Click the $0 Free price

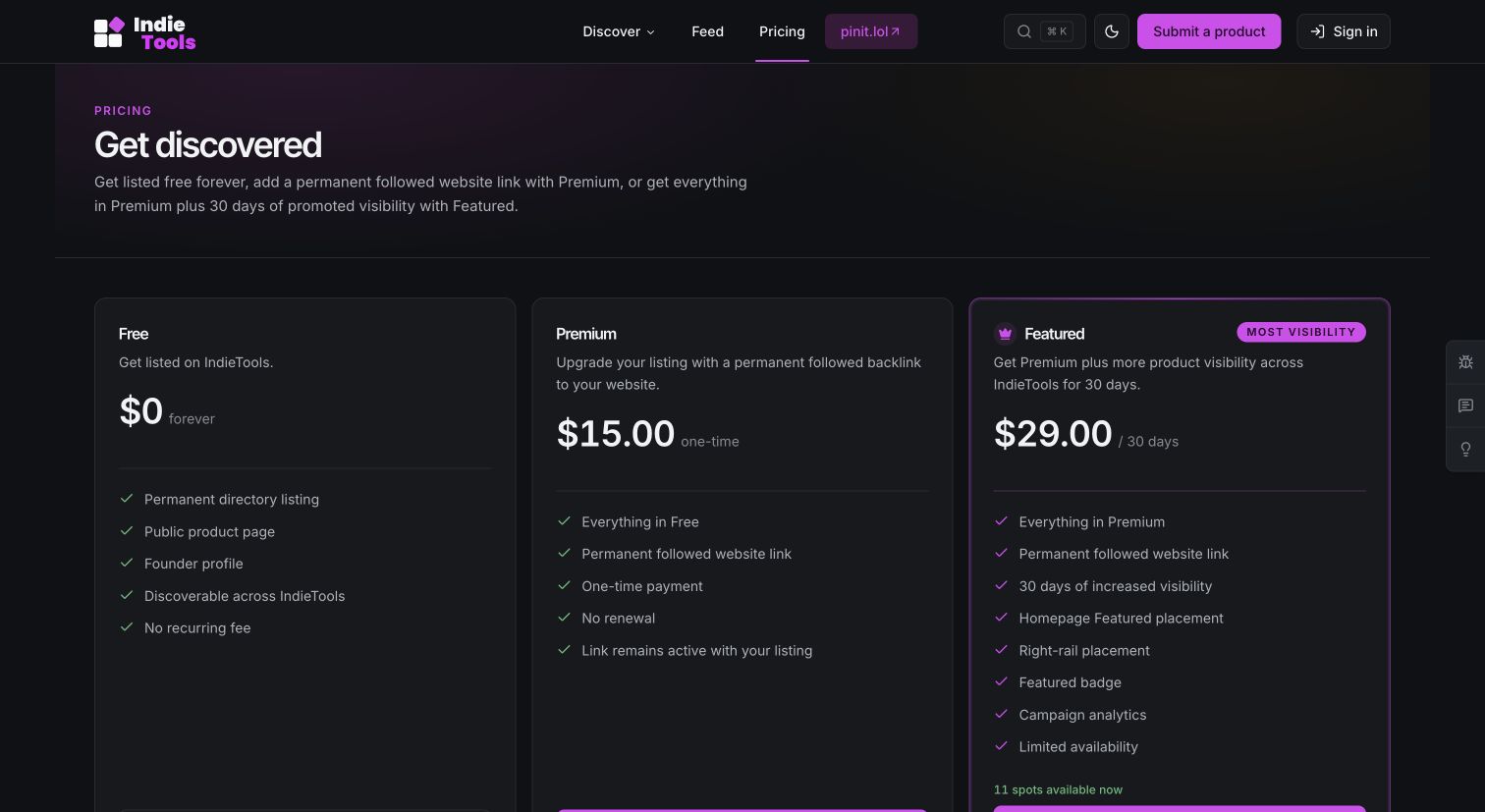[x=140, y=411]
